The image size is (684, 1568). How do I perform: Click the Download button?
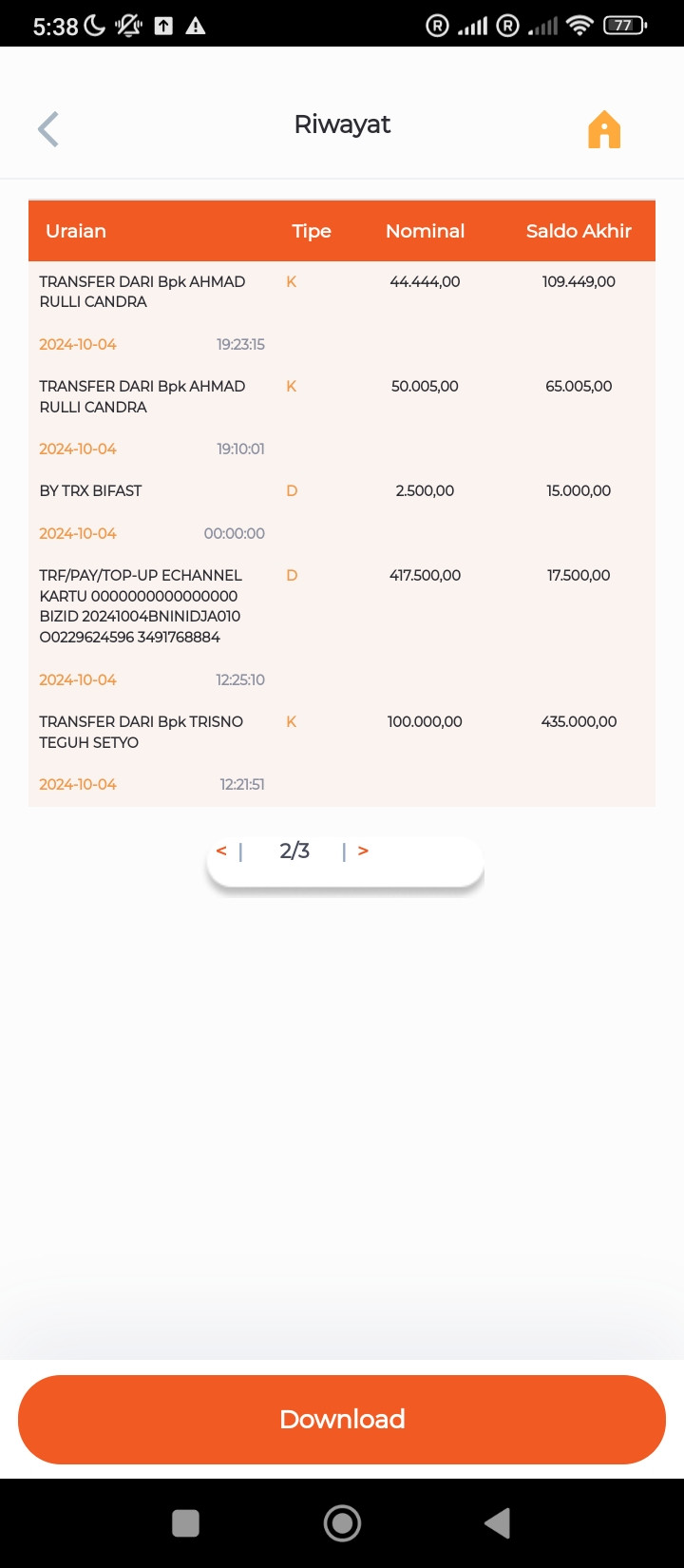[x=342, y=1419]
